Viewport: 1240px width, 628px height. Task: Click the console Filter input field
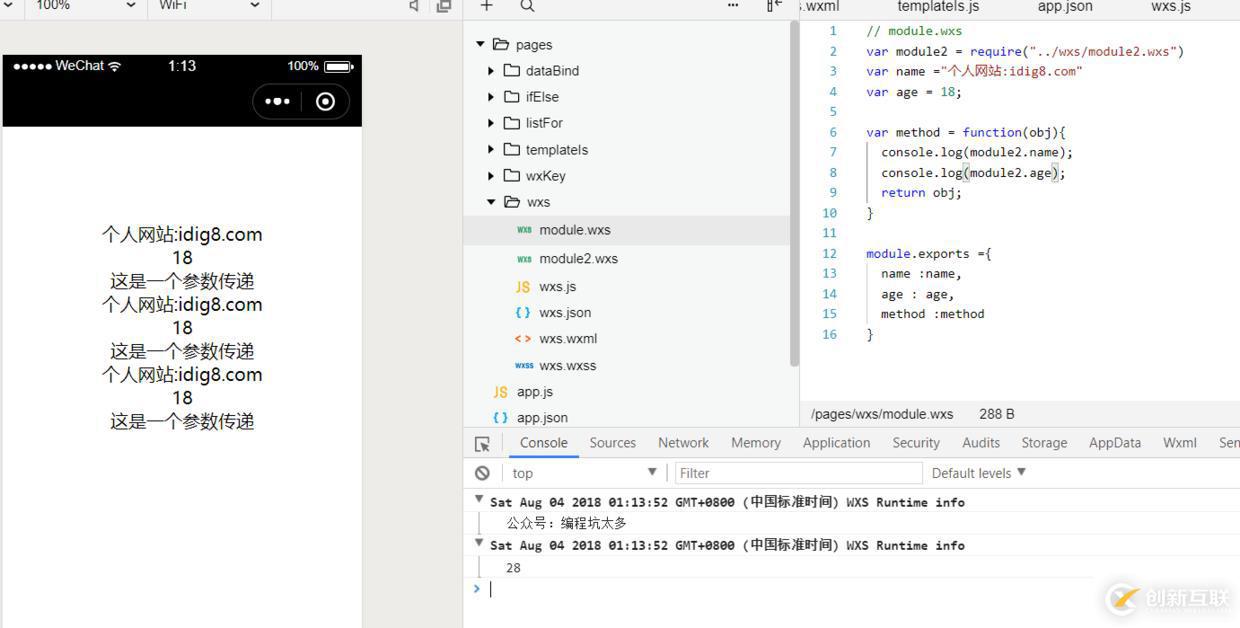tap(798, 473)
